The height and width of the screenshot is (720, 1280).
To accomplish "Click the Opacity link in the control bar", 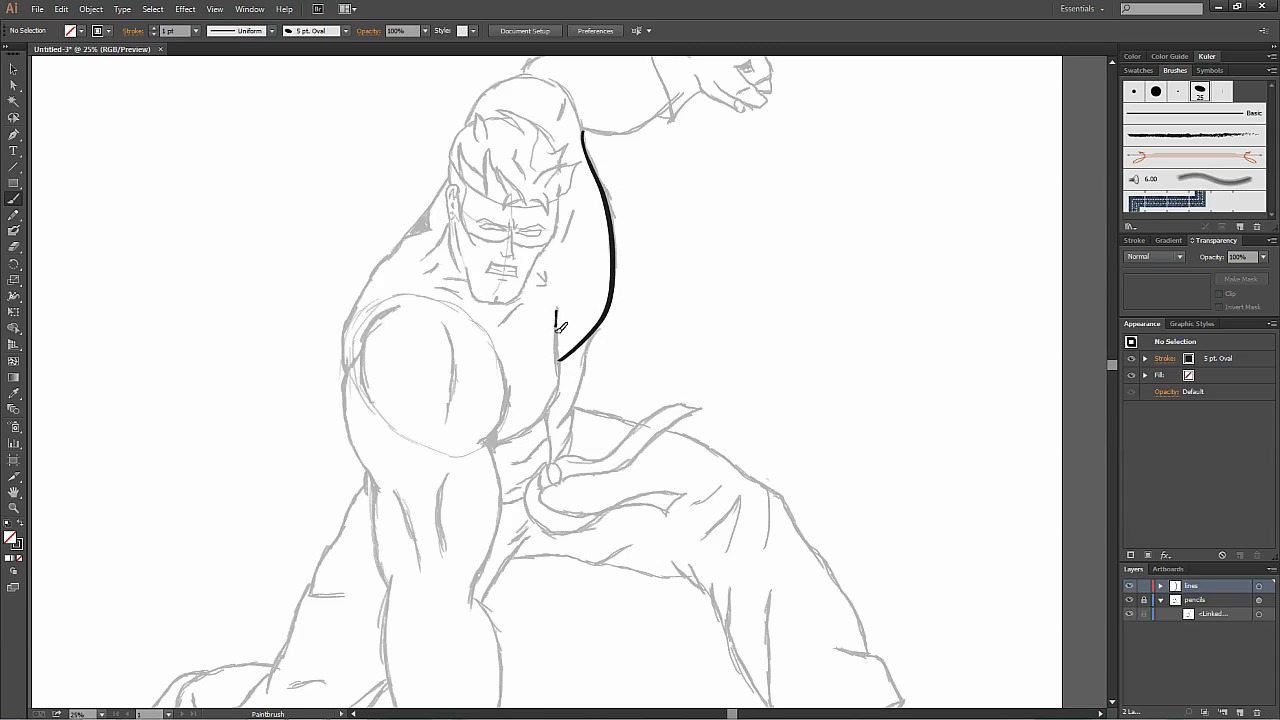I will 369,31.
